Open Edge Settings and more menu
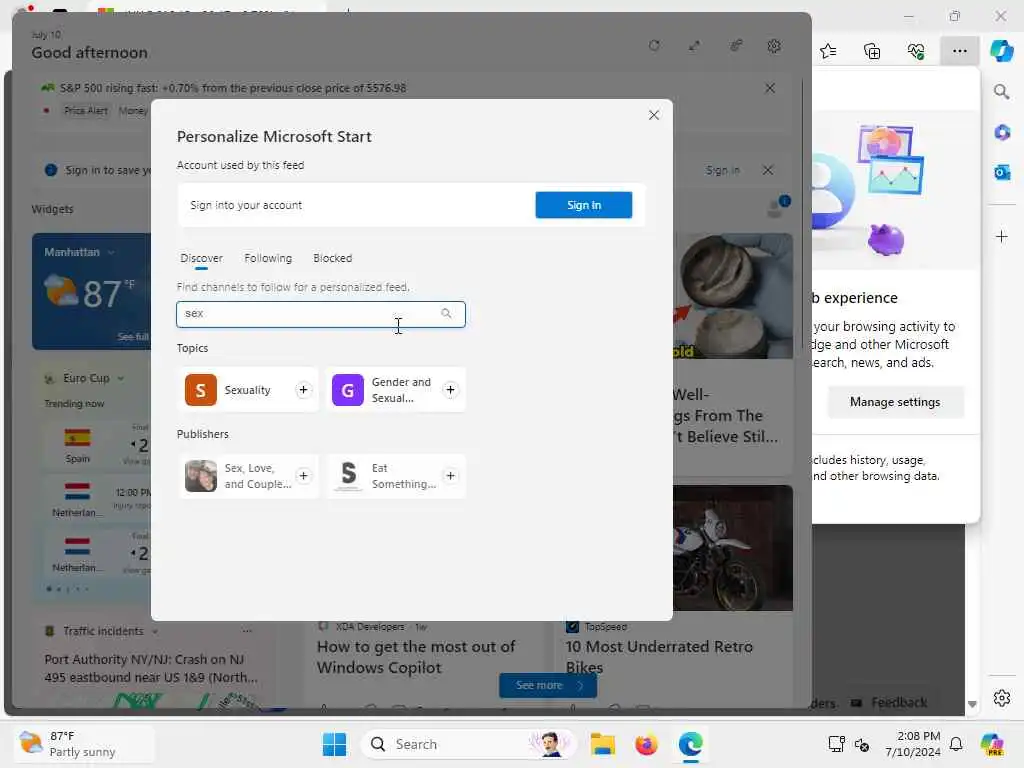Viewport: 1024px width, 768px height. [x=959, y=51]
